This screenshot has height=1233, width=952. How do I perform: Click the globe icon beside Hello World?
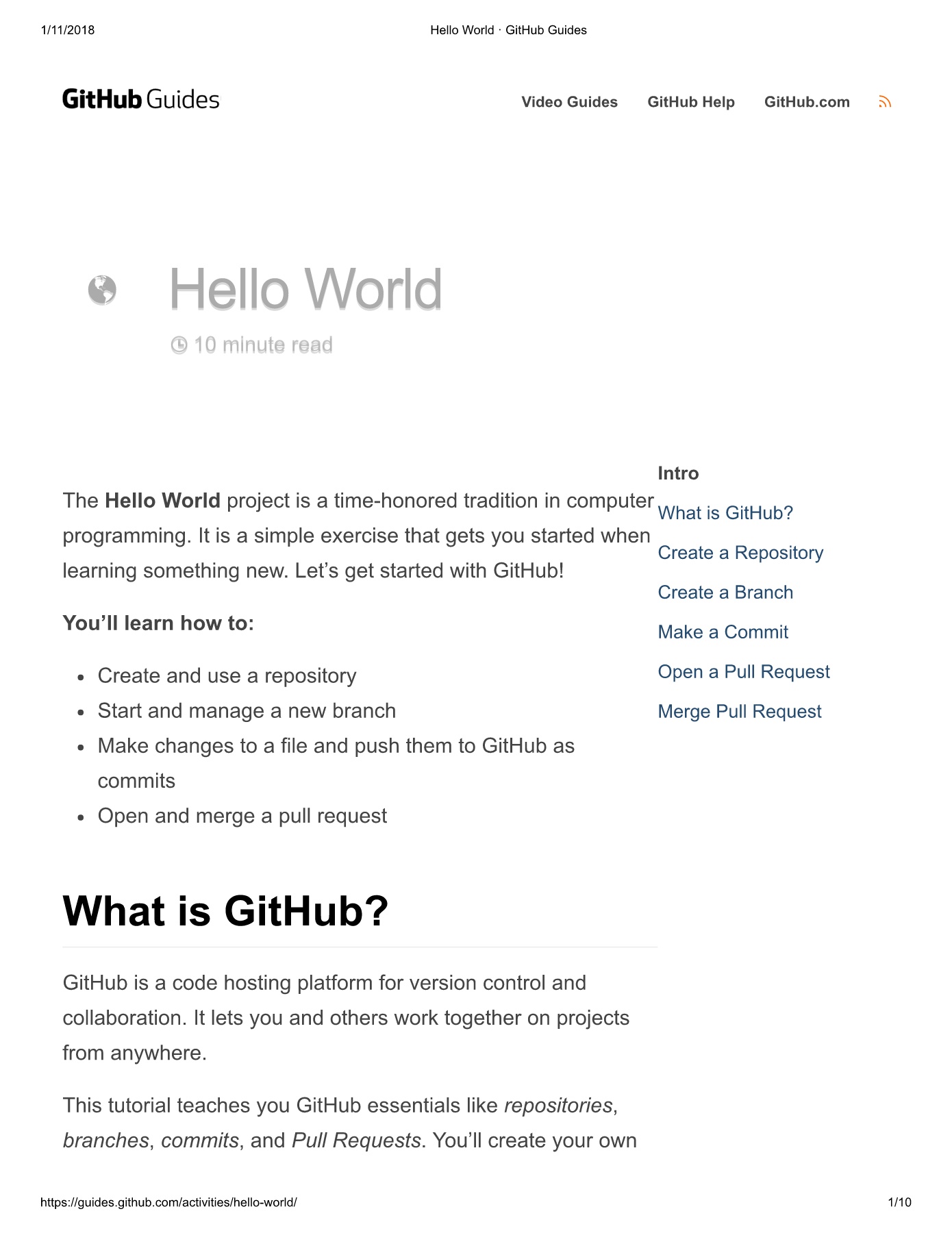102,290
